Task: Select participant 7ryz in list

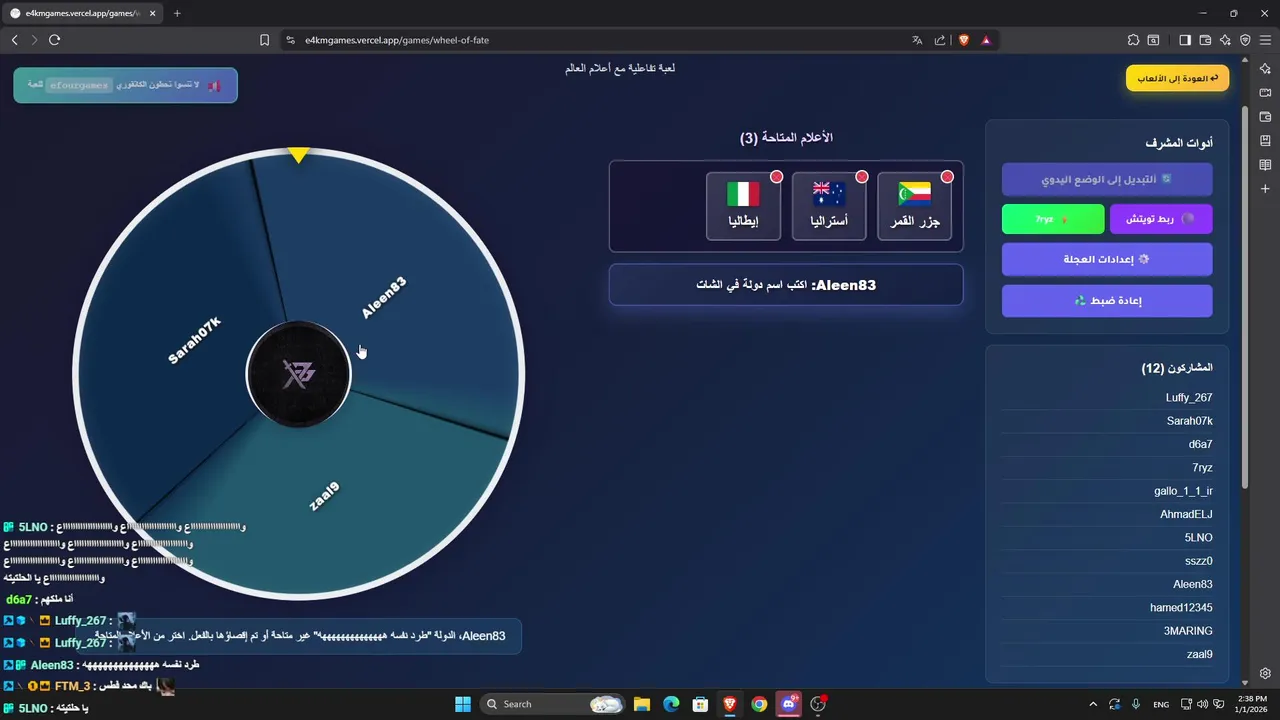Action: (x=1107, y=467)
